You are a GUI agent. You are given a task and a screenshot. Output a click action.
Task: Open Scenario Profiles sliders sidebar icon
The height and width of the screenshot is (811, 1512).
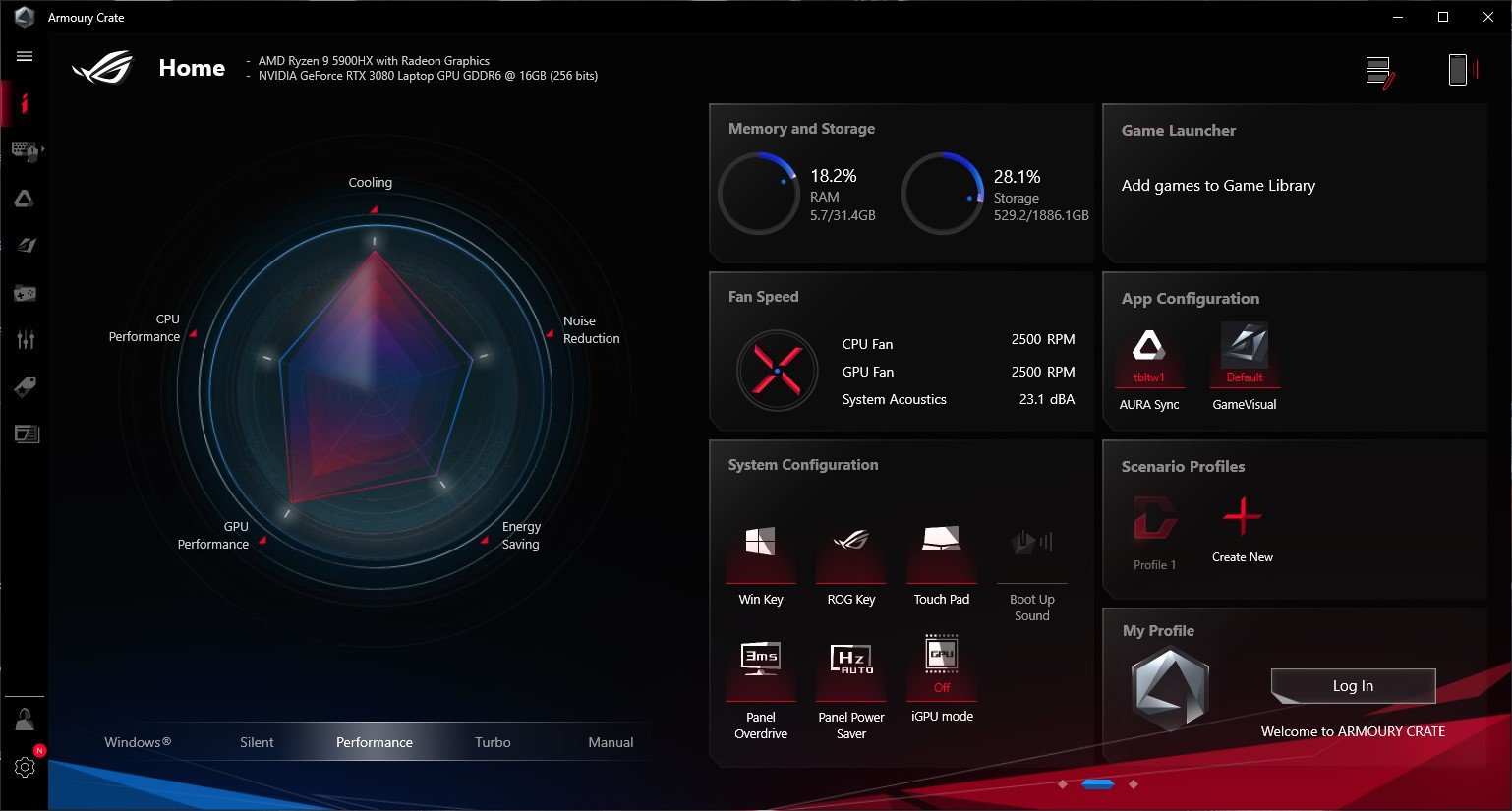pyautogui.click(x=26, y=340)
